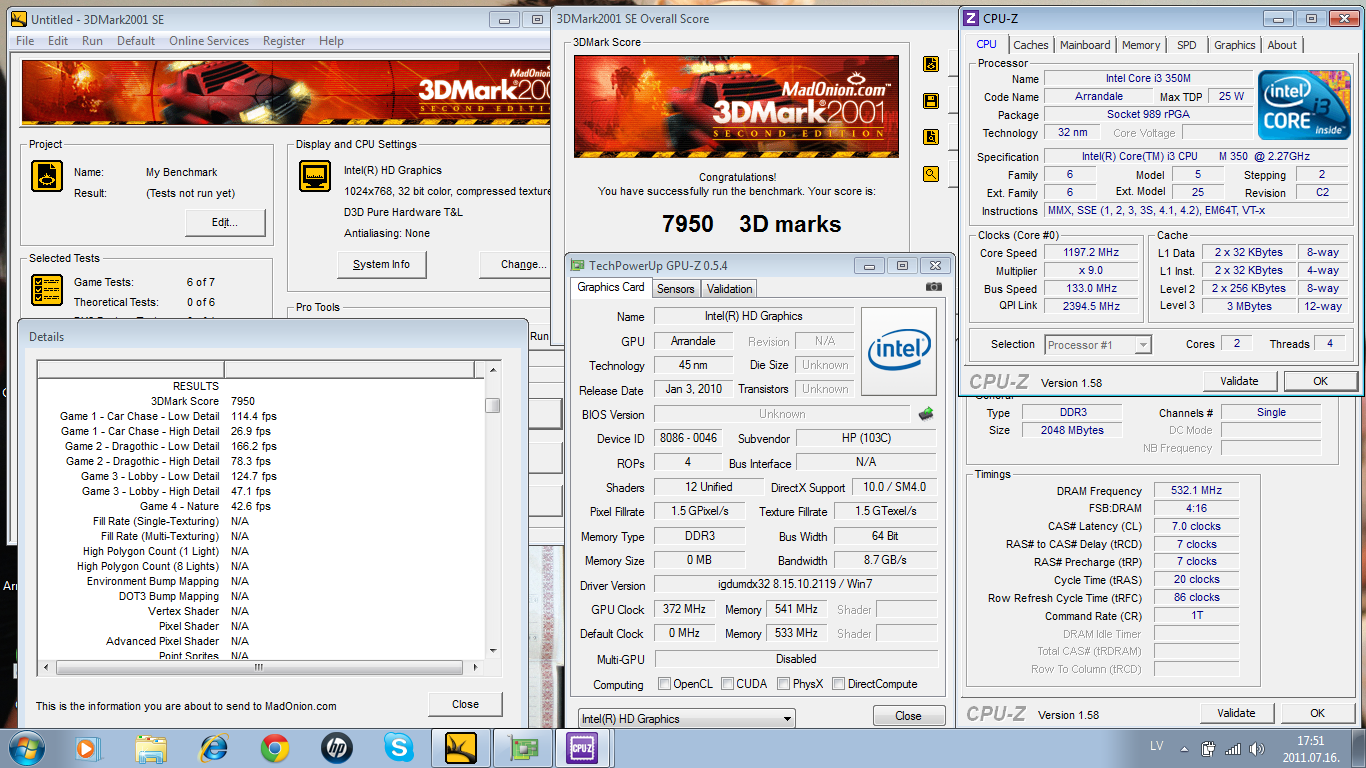Click the Intel Core i3 logo in CPU-Z

(1304, 105)
